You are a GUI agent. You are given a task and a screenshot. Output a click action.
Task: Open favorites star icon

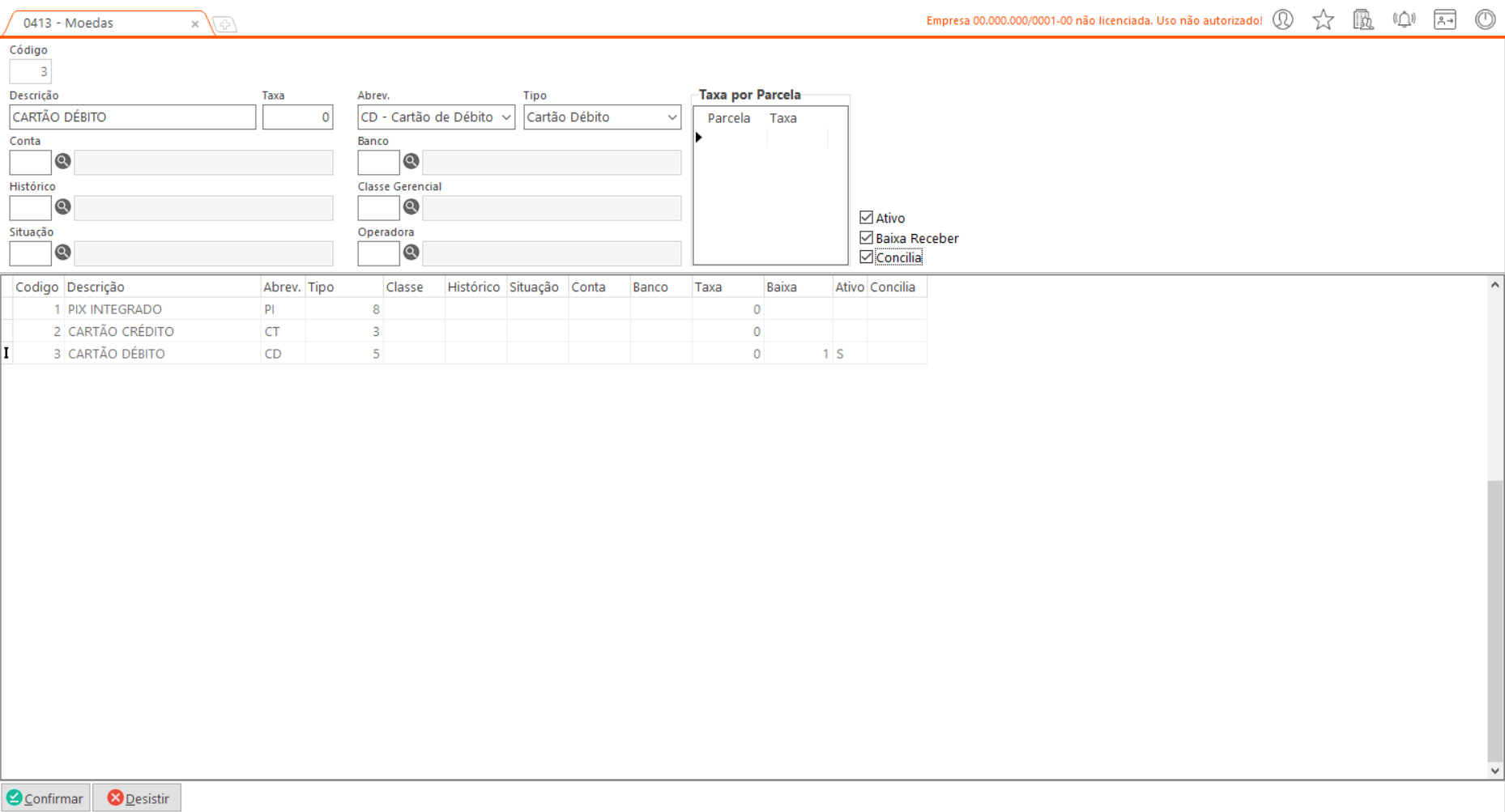(x=1323, y=19)
